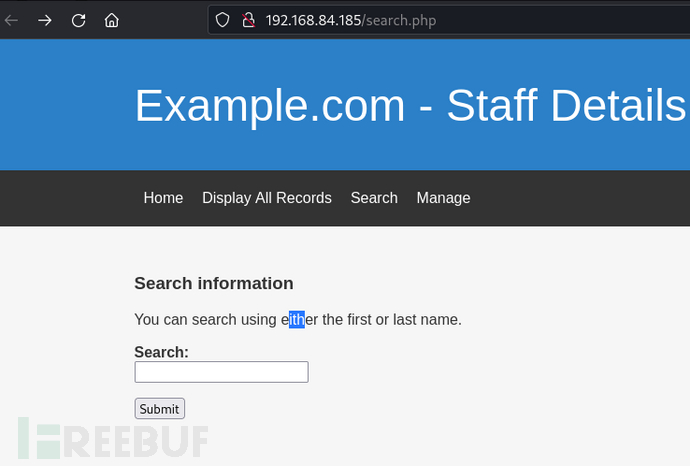Reload the current page
Viewport: 690px width, 466px height.
tap(78, 20)
